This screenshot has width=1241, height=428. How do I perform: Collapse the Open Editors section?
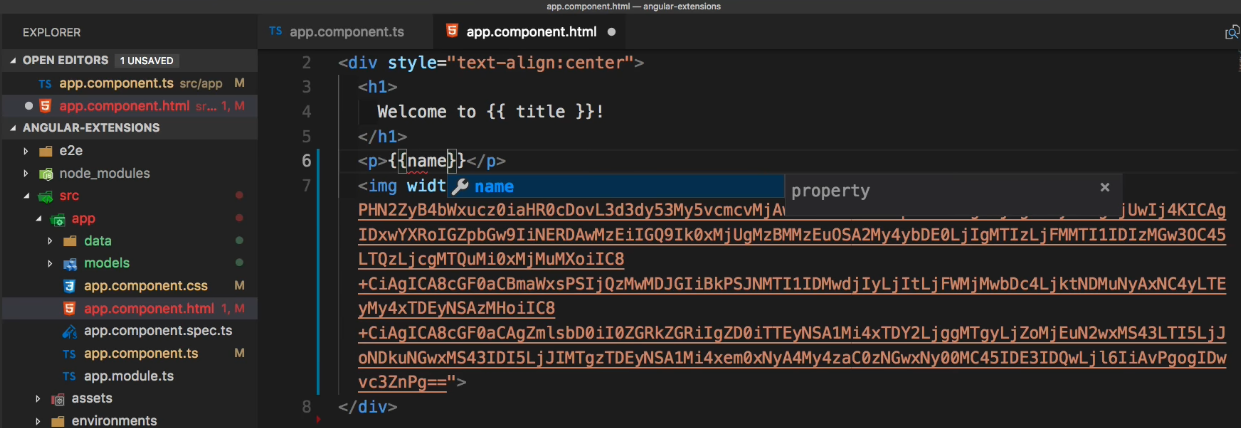click(x=13, y=60)
